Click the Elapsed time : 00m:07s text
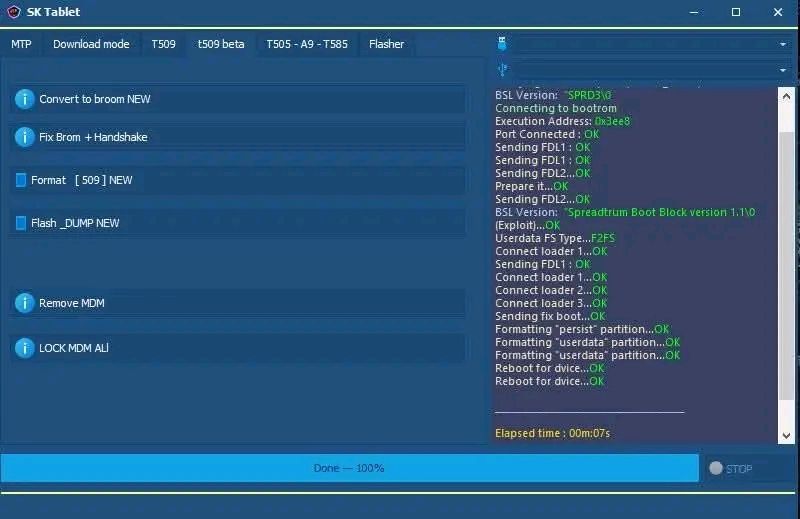 point(552,433)
